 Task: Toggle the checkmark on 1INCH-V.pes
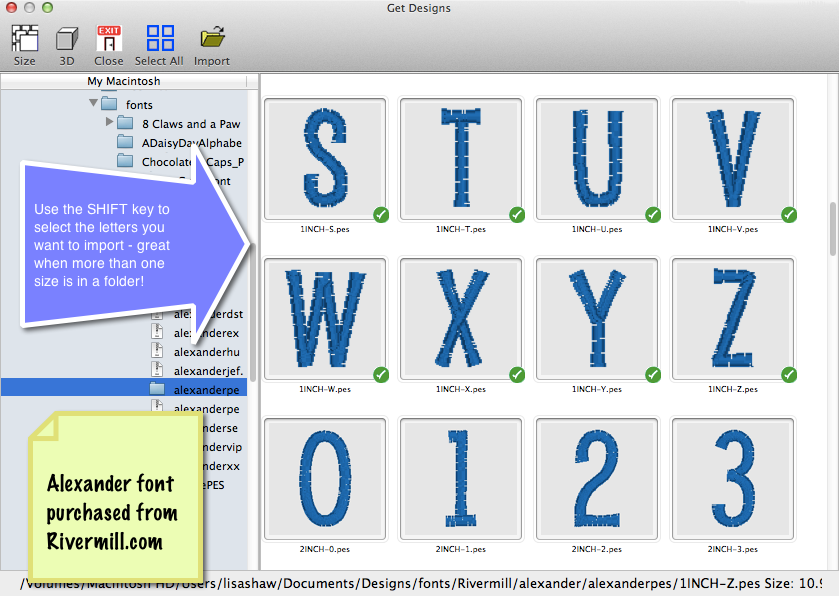(x=789, y=214)
